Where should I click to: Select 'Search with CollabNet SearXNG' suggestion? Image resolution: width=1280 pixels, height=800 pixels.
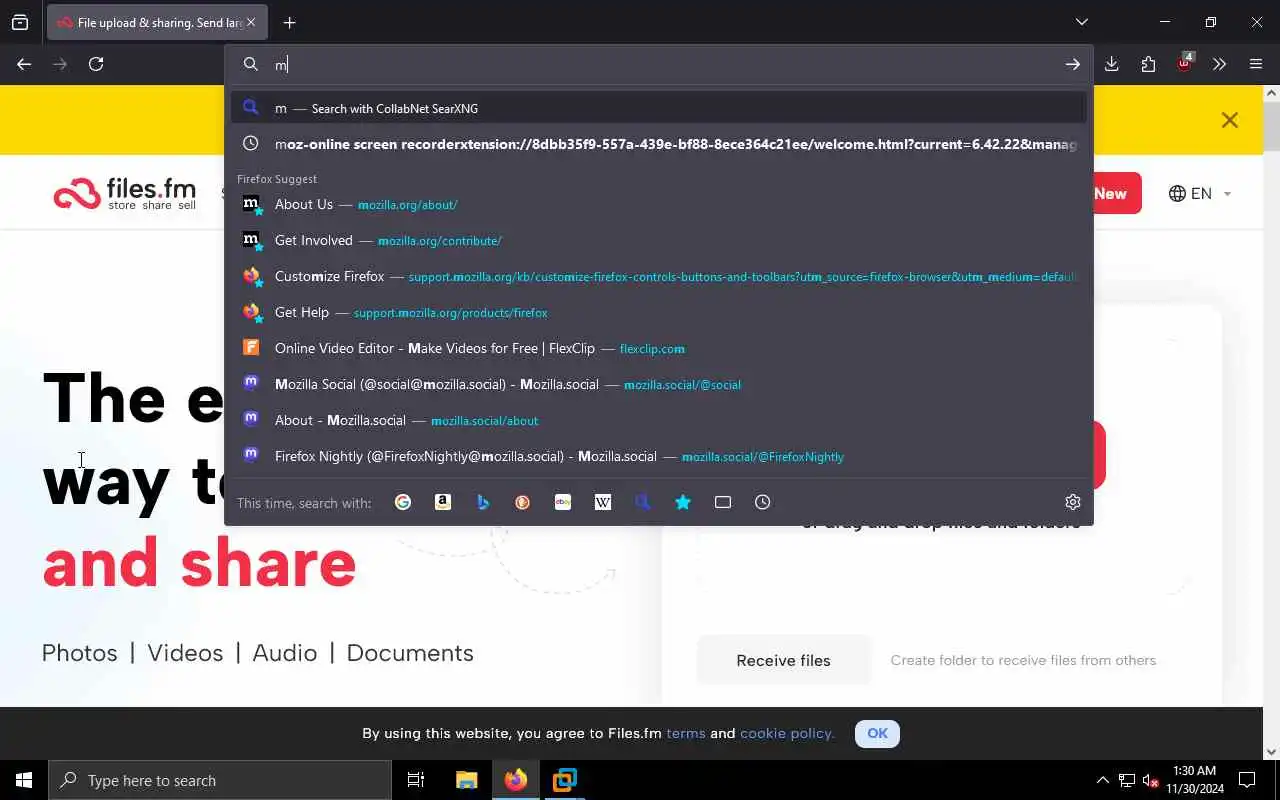[x=659, y=108]
